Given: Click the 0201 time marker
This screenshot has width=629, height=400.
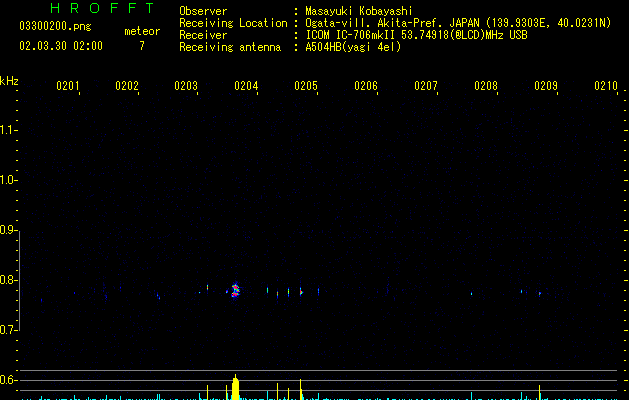Looking at the screenshot, I should click(67, 86).
